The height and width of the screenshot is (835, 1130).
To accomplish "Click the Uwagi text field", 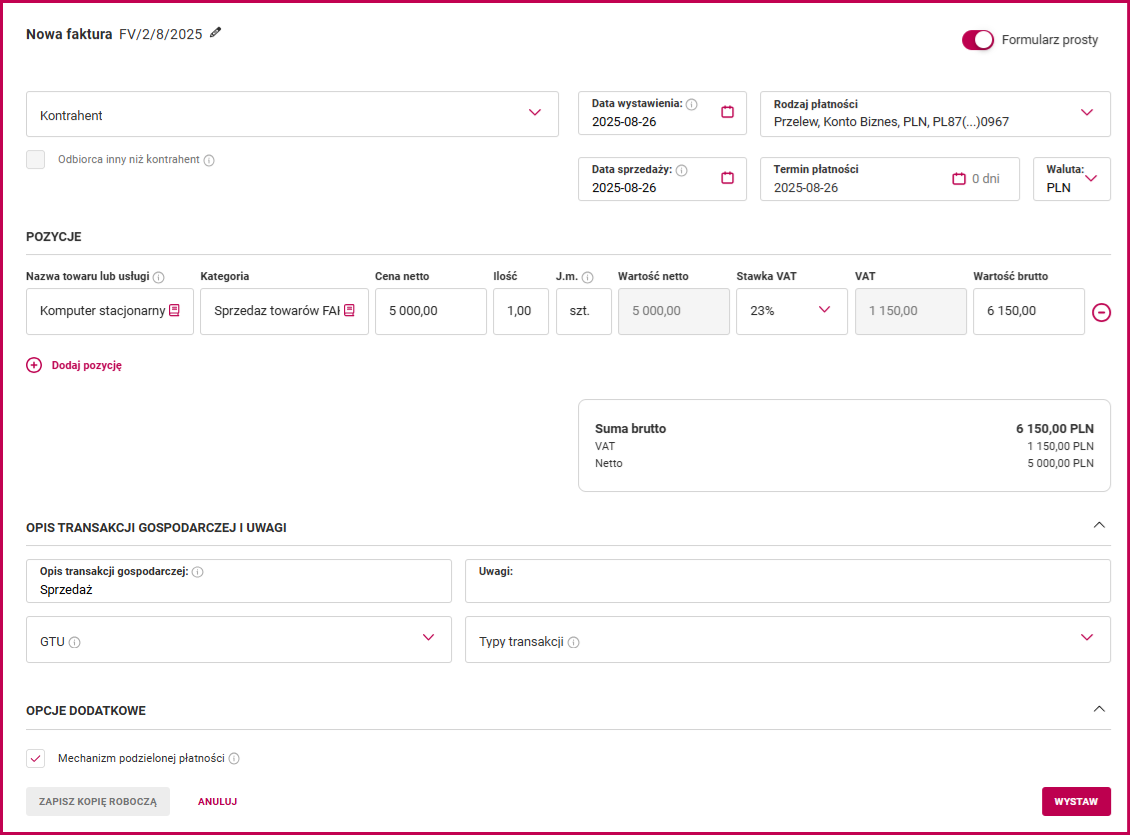I will (x=788, y=581).
